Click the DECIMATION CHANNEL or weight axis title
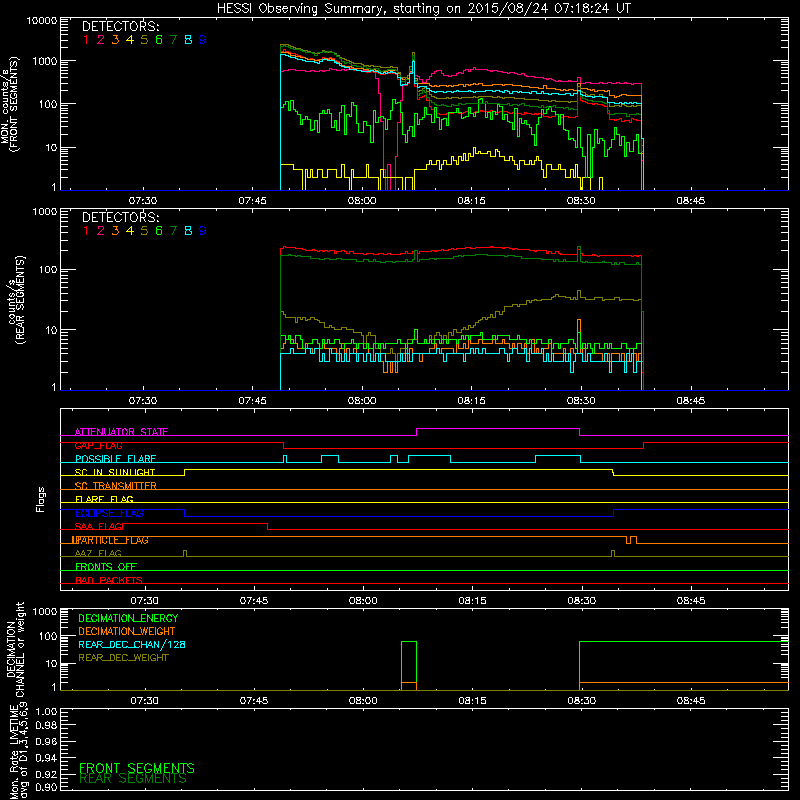Image resolution: width=800 pixels, height=800 pixels. [15, 649]
